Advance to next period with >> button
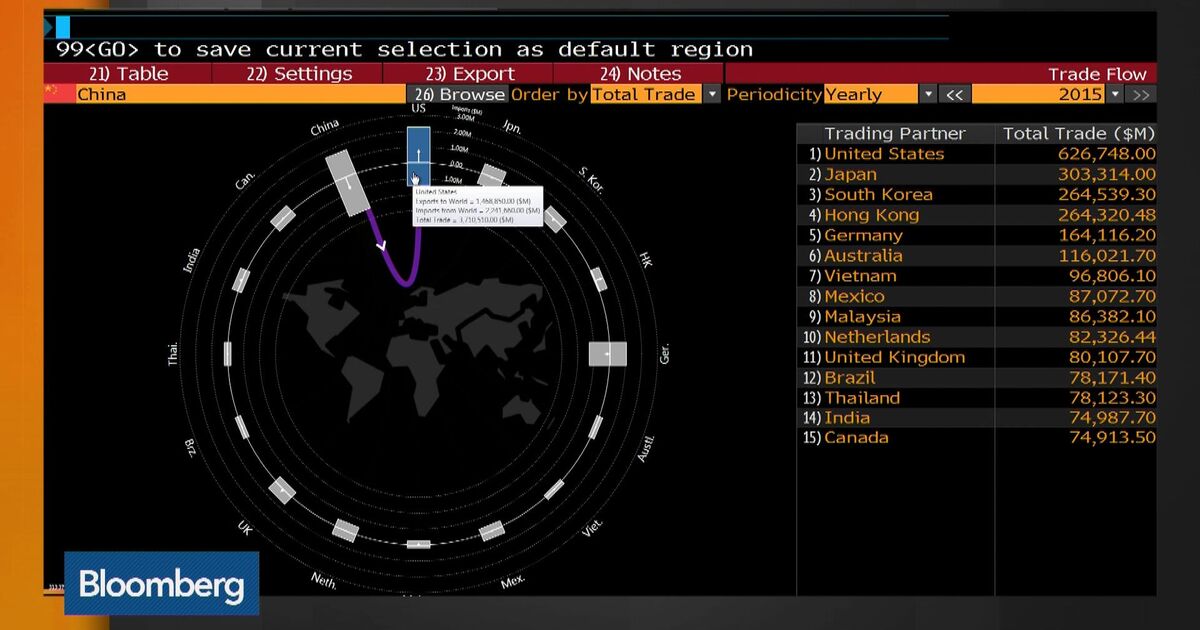The height and width of the screenshot is (630, 1200). [1141, 94]
